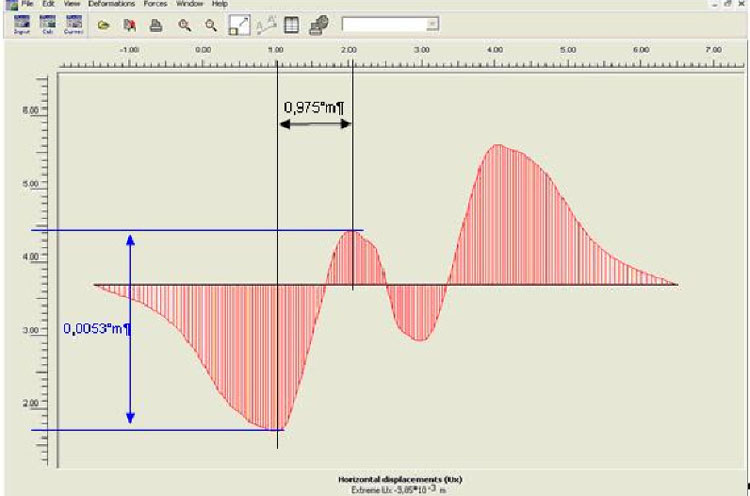Click the 0,975 m dimension label
The image size is (750, 496).
pyautogui.click(x=314, y=107)
